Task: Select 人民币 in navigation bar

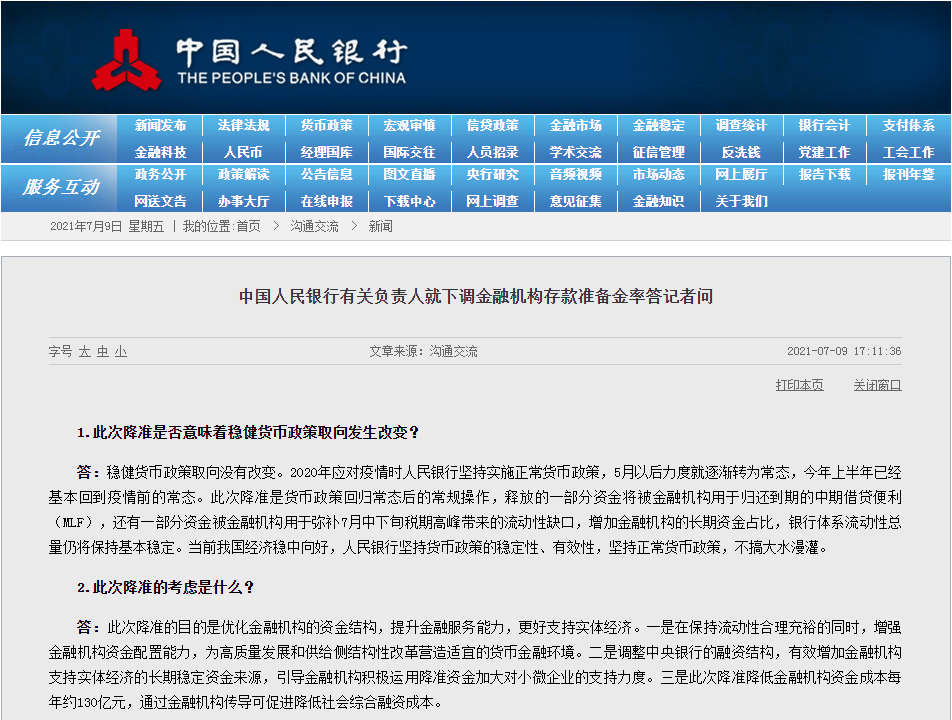Action: 243,152
